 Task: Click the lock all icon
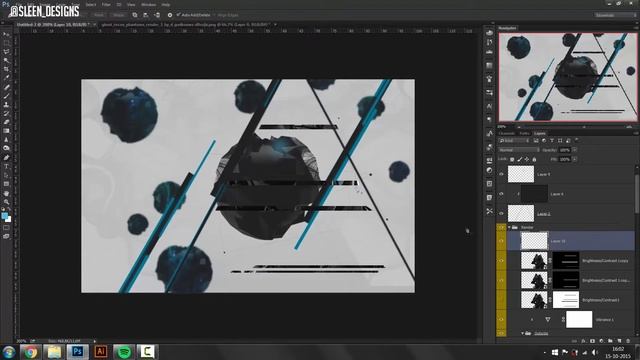click(x=534, y=159)
